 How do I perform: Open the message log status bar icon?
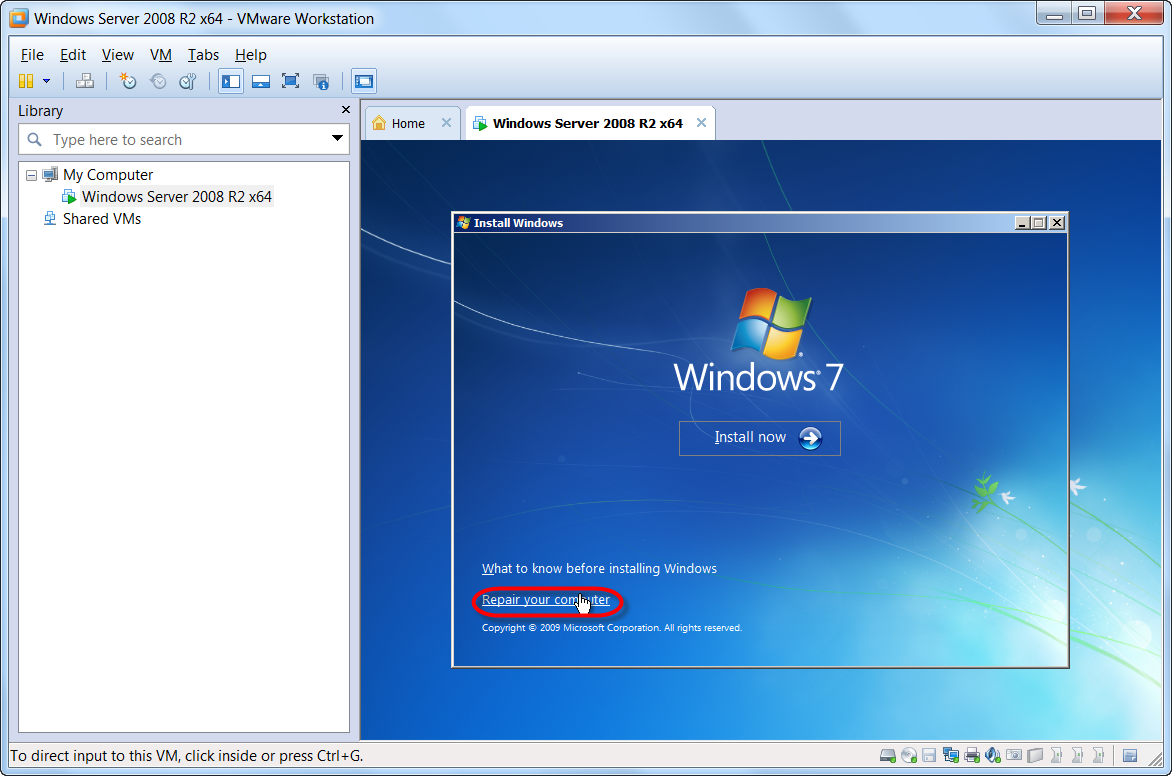tap(1130, 756)
